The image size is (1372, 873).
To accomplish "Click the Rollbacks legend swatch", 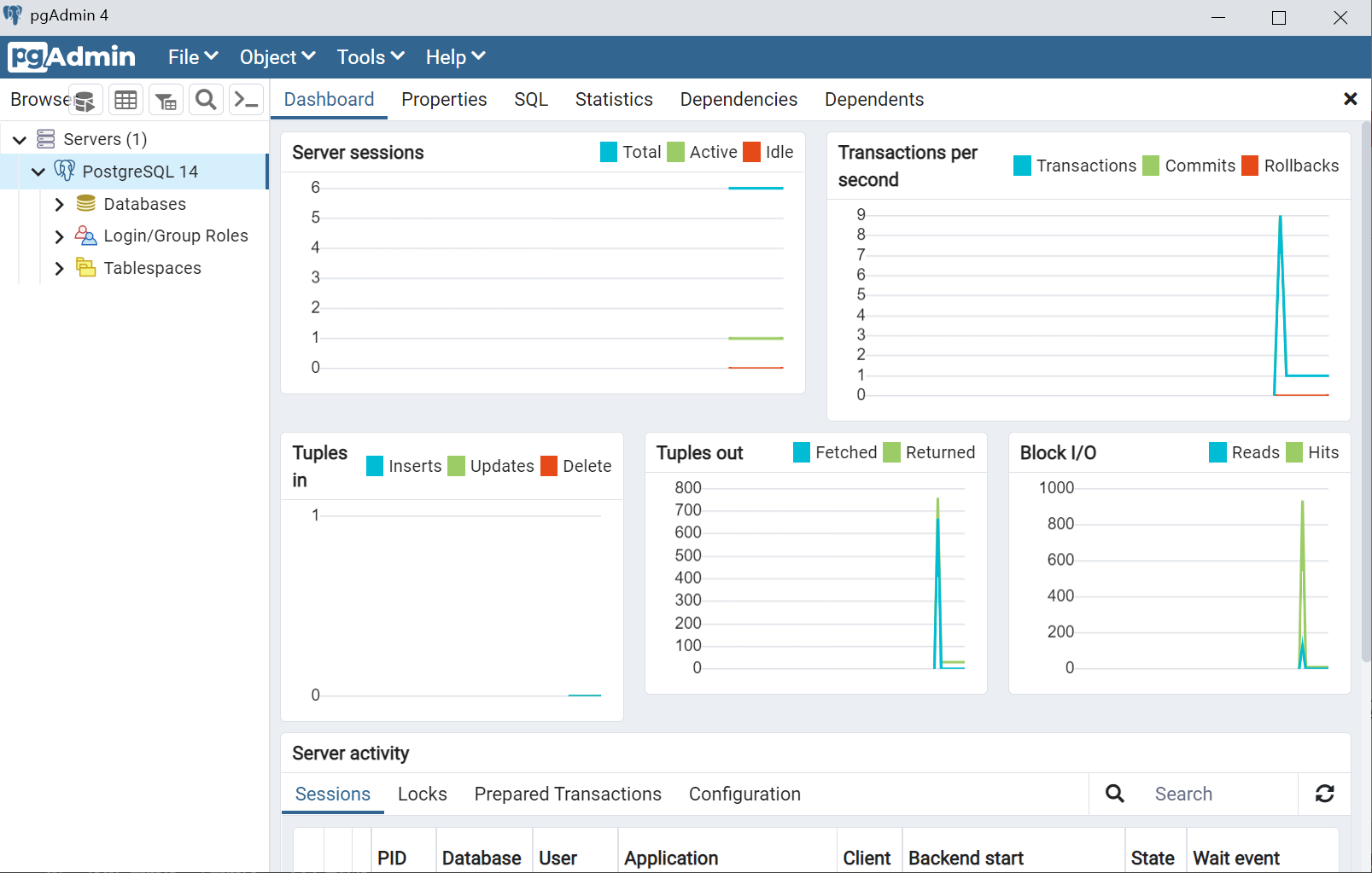I will [x=1250, y=166].
